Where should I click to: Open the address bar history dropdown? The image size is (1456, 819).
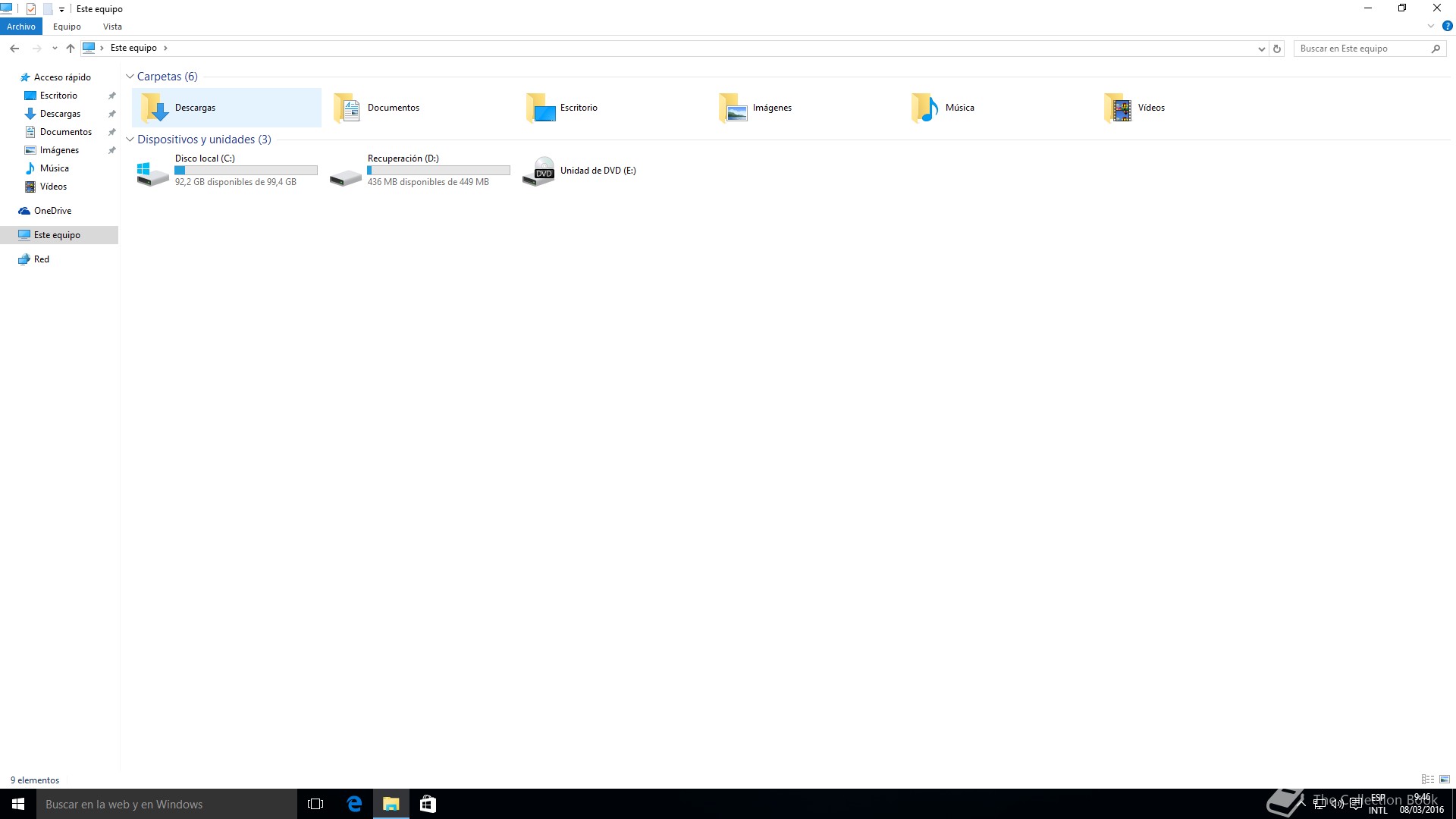point(1261,49)
